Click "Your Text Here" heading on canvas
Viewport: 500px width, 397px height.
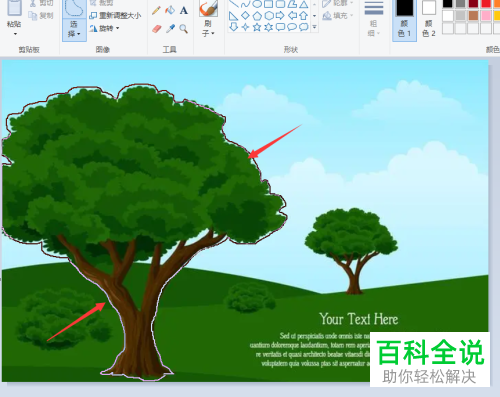[x=359, y=319]
